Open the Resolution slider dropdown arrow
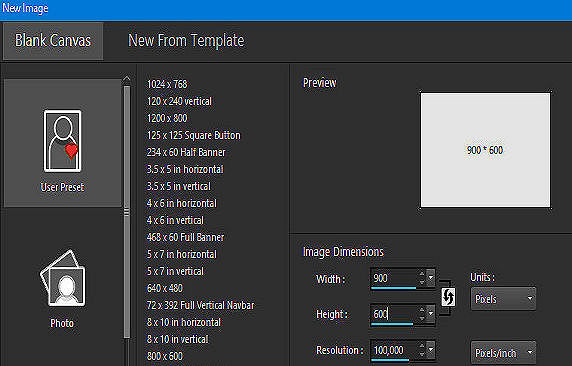This screenshot has height=366, width=572. (x=431, y=350)
